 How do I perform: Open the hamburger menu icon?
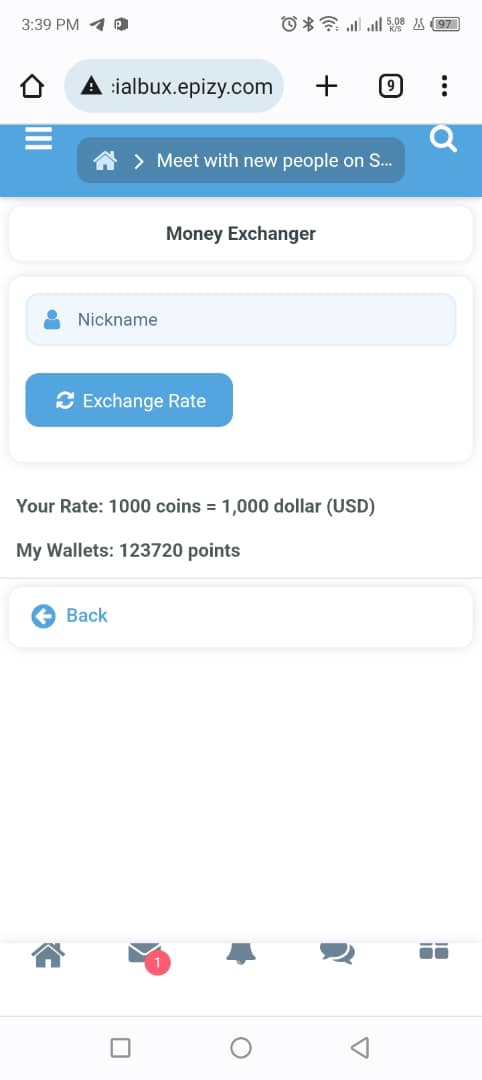pyautogui.click(x=39, y=138)
